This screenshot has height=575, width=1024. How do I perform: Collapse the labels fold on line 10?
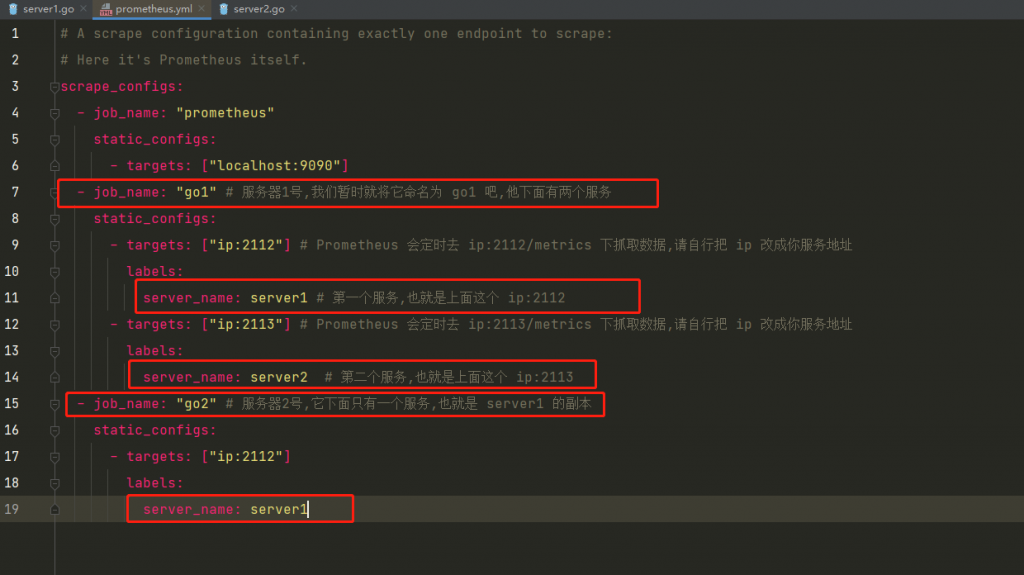tap(55, 272)
